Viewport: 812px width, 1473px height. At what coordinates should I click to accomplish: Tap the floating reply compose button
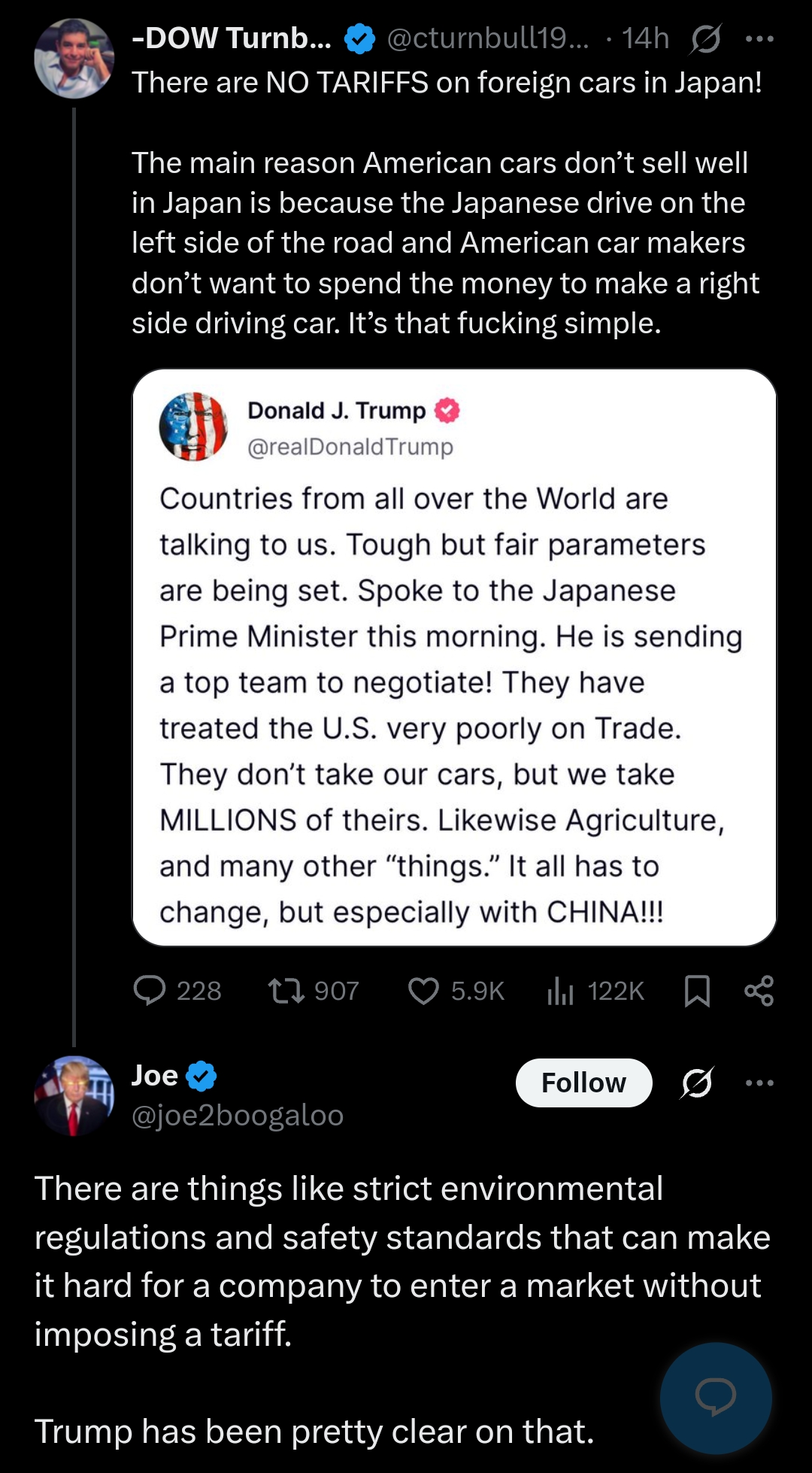(716, 1398)
